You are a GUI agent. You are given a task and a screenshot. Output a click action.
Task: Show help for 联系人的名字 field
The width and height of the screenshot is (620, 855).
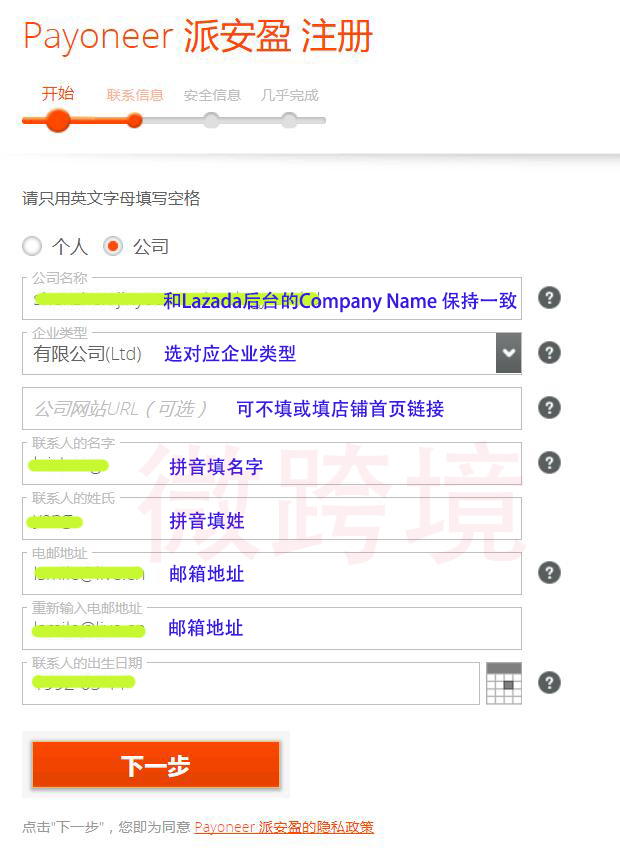548,463
